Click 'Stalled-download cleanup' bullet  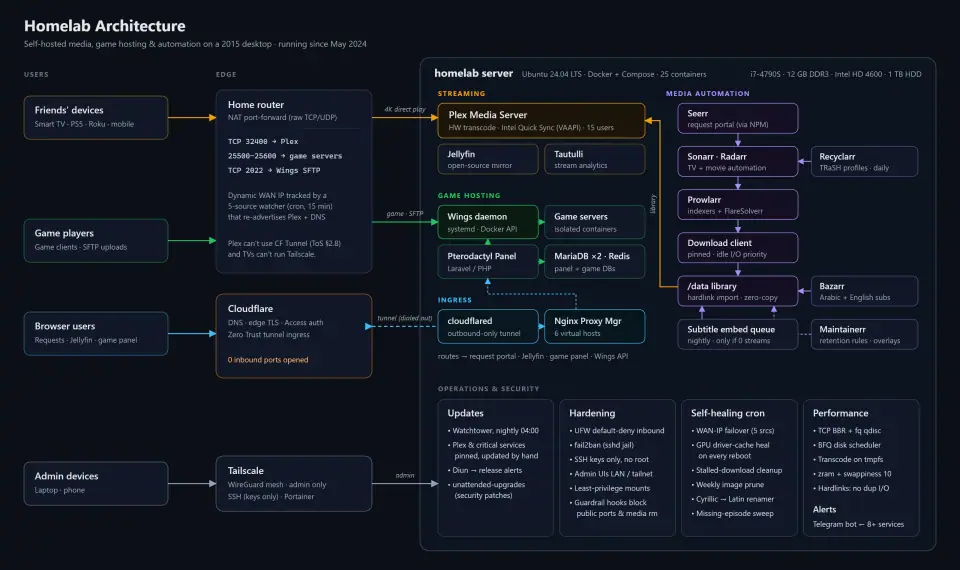click(737, 471)
